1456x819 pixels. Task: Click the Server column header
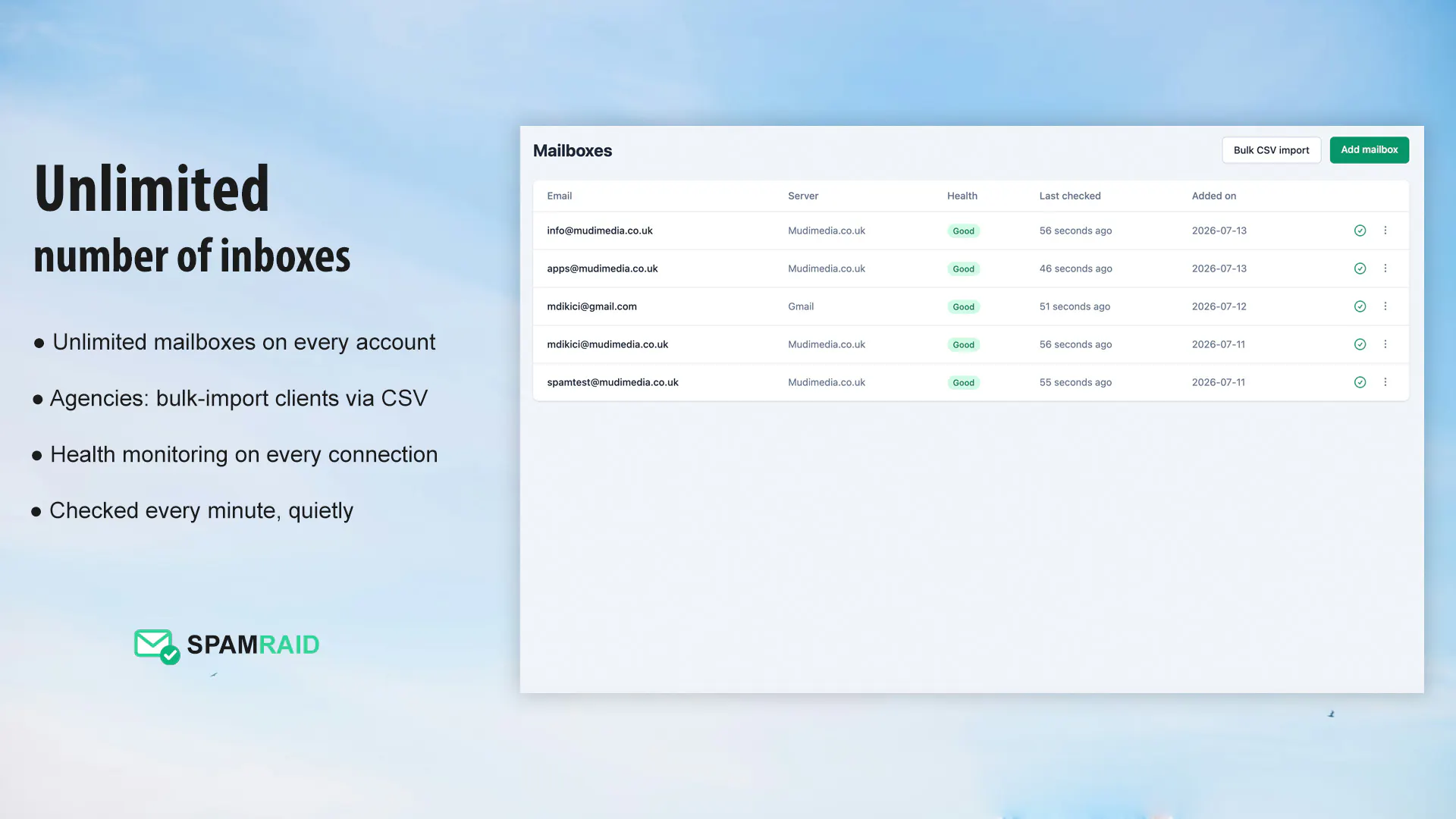tap(803, 196)
